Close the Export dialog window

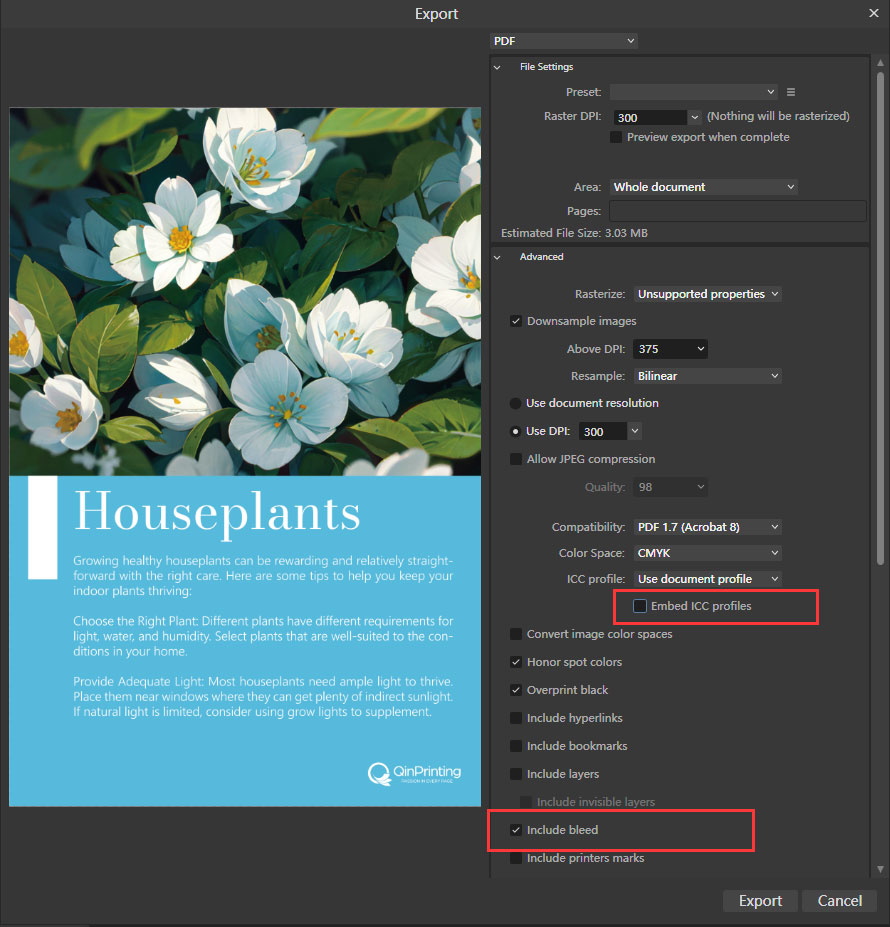coord(873,13)
